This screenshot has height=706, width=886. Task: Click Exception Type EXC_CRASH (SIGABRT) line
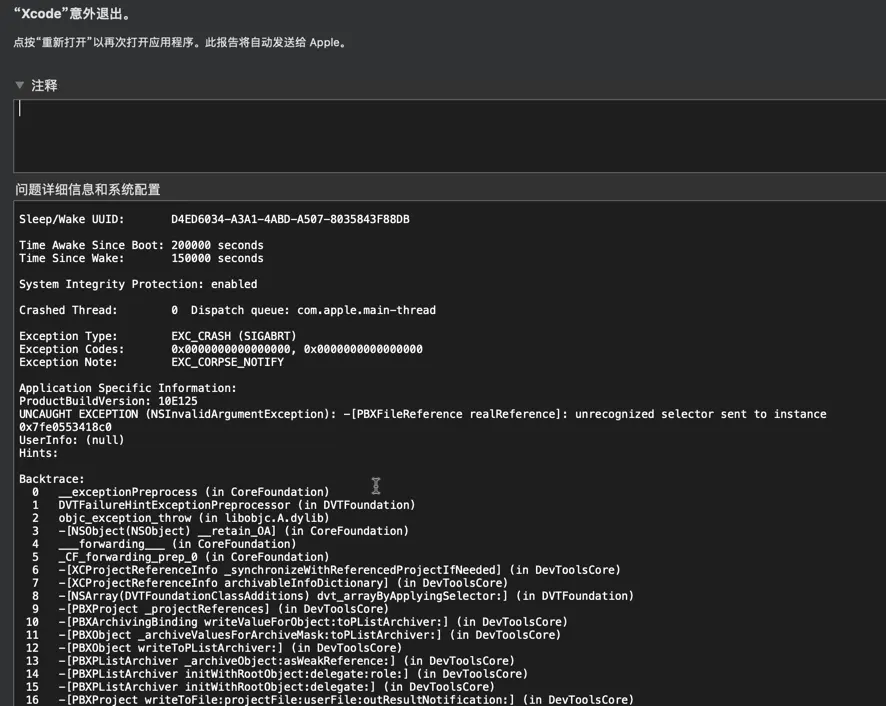coord(158,336)
